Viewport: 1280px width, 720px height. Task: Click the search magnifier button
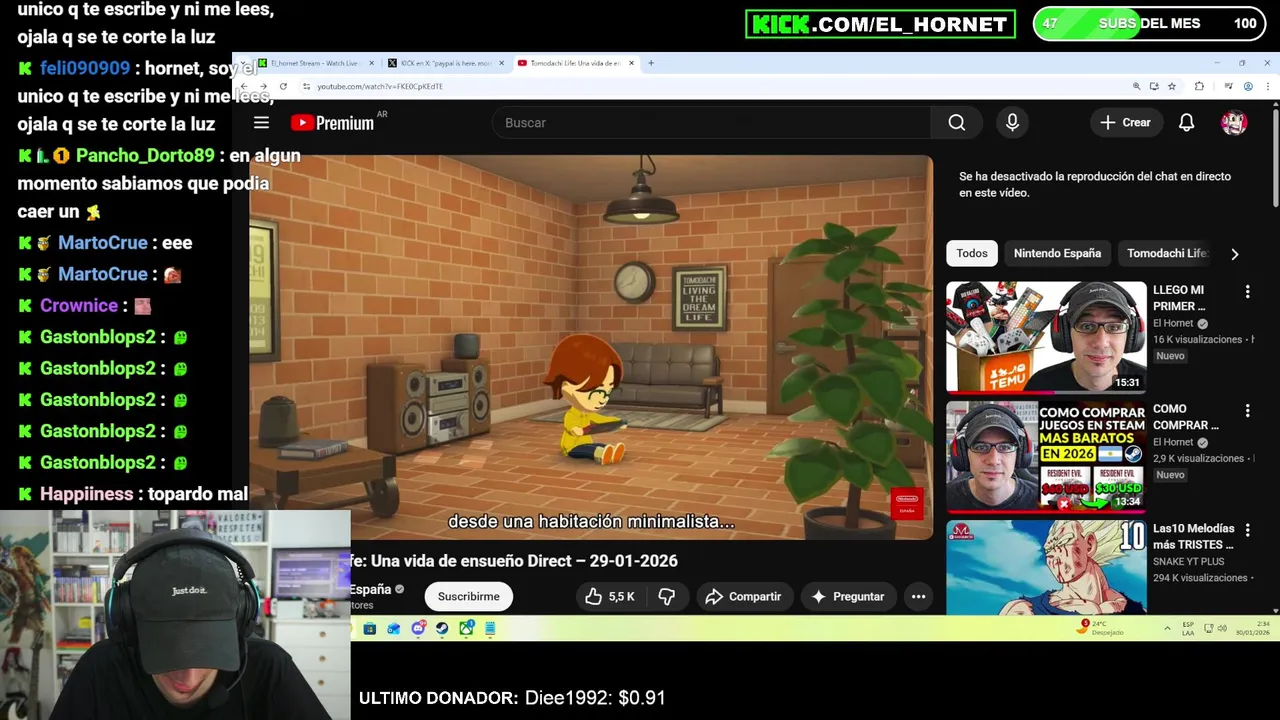pyautogui.click(x=957, y=122)
